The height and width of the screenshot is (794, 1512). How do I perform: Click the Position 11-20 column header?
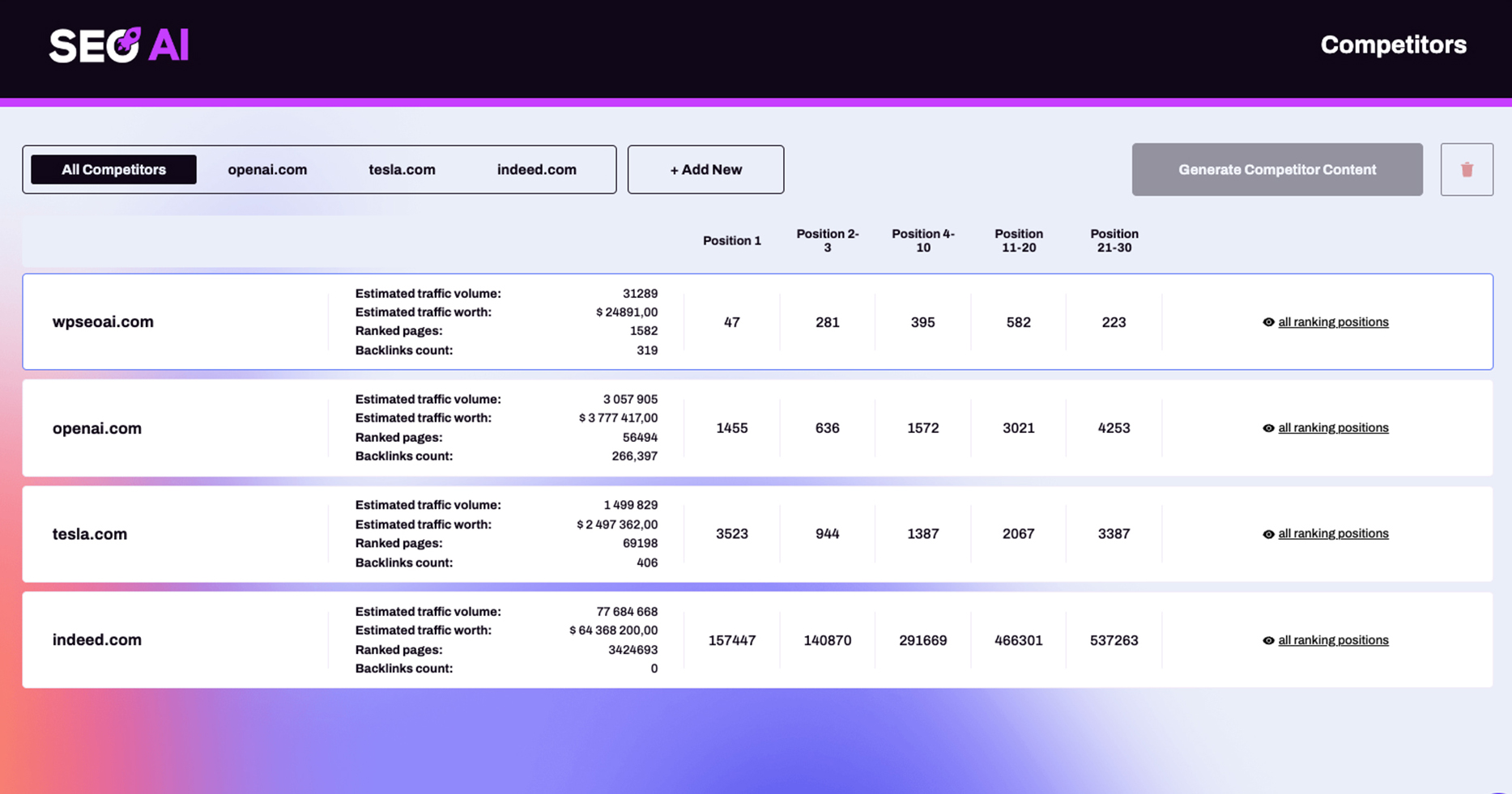pos(1019,240)
